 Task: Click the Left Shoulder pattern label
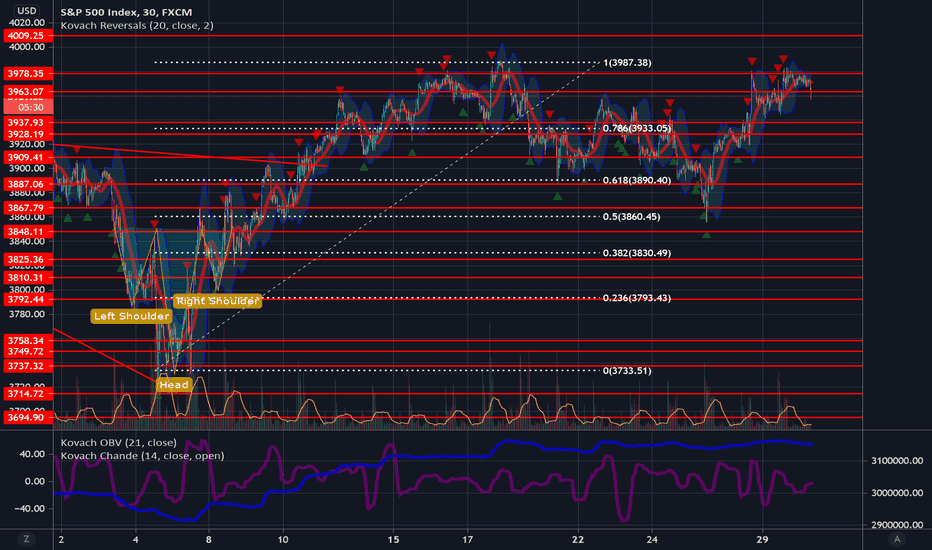coord(131,316)
